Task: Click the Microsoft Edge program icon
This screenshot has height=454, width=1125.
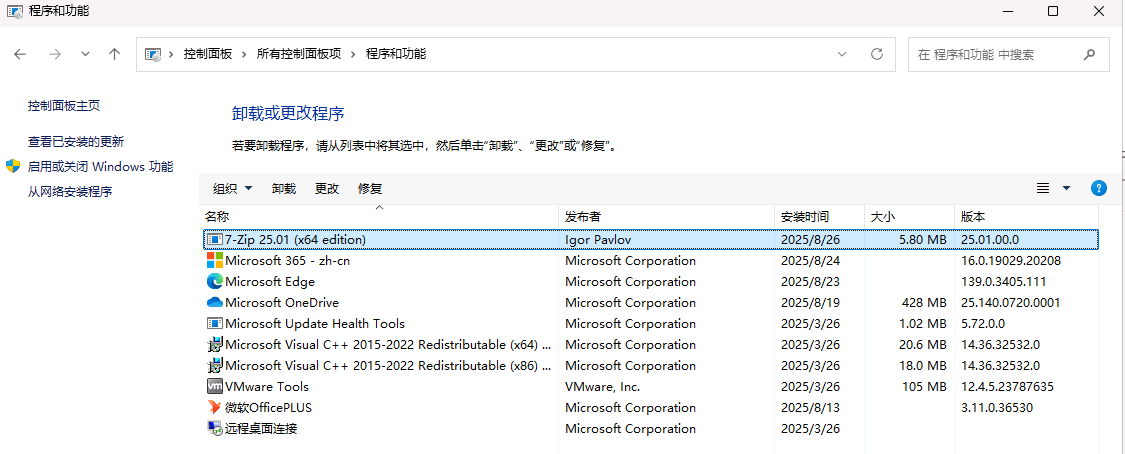Action: tap(215, 281)
